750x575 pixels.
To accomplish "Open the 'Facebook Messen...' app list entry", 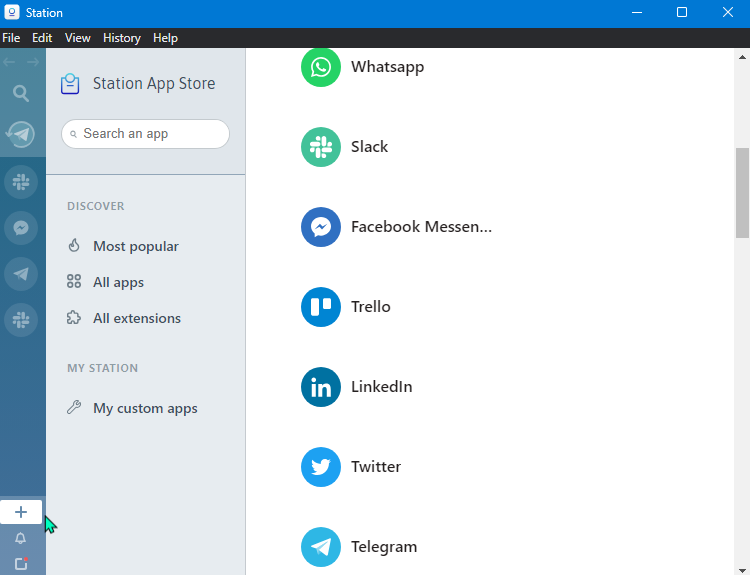I will click(421, 227).
